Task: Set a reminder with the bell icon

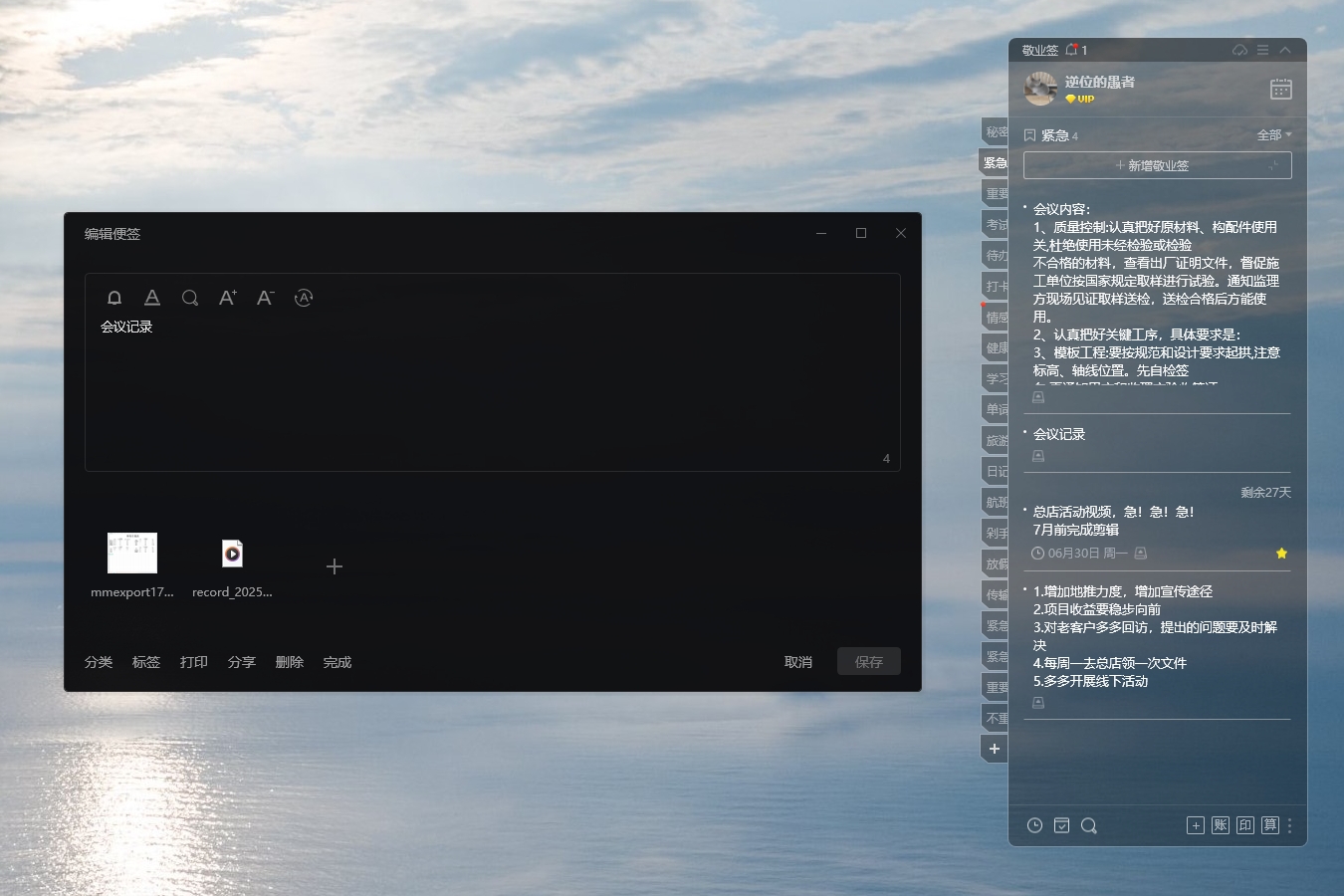Action: tap(114, 298)
